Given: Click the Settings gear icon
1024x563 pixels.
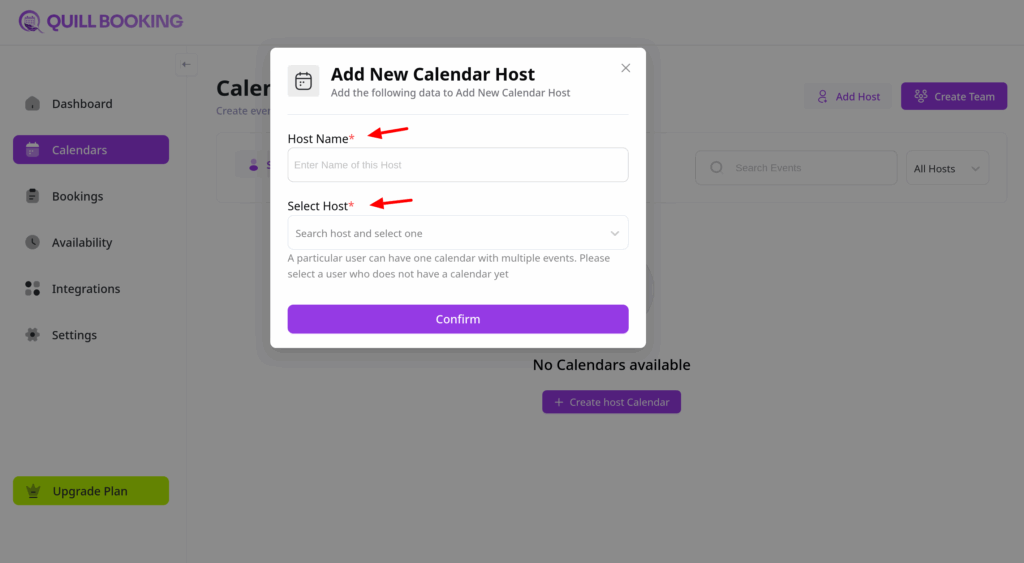Looking at the screenshot, I should pyautogui.click(x=32, y=335).
